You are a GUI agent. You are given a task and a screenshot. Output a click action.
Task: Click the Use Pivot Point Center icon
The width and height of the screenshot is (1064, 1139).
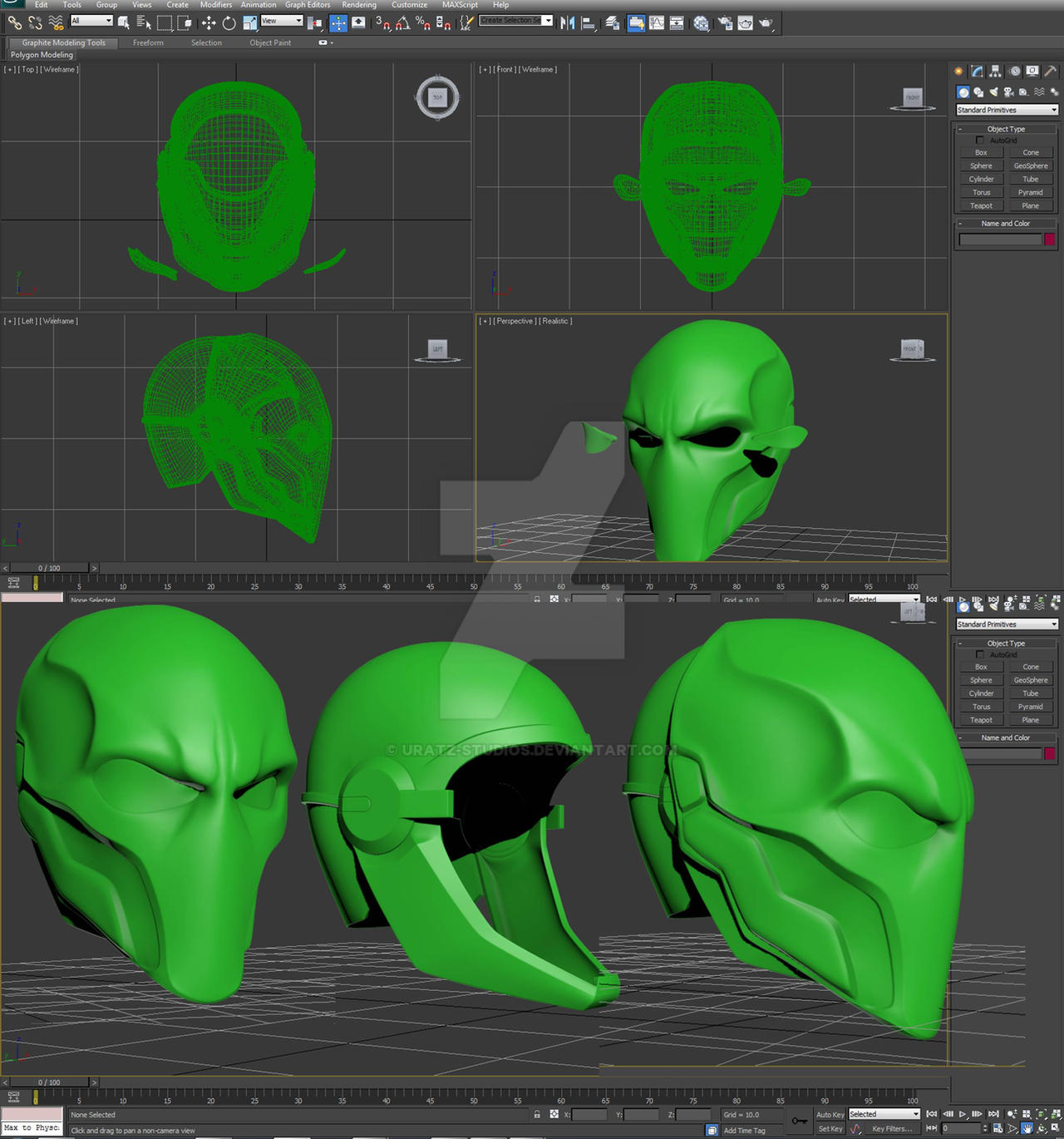pos(314,22)
